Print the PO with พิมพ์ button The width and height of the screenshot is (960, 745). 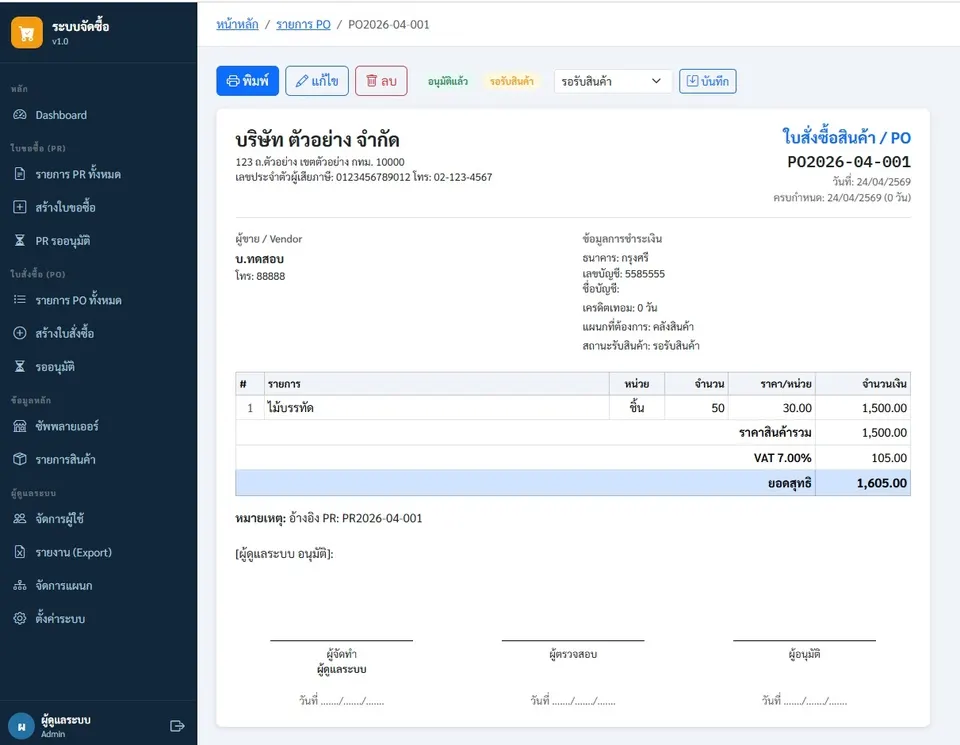click(x=247, y=81)
